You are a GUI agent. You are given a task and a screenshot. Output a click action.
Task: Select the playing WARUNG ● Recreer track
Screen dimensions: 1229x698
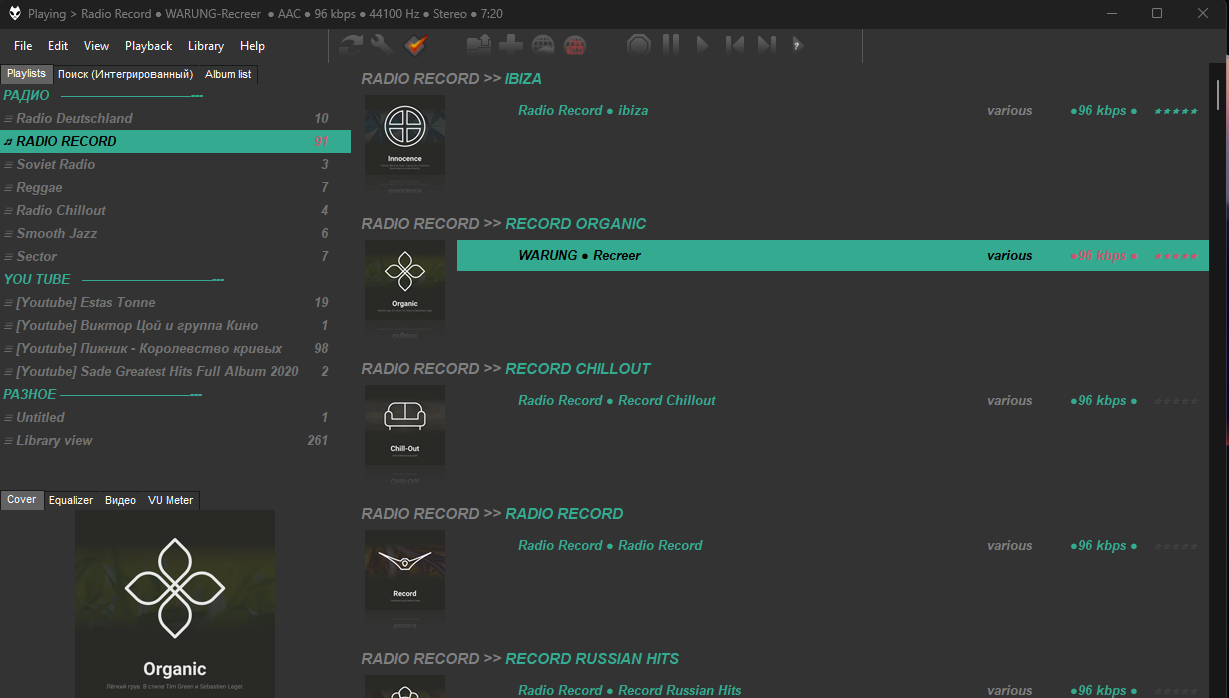point(832,255)
